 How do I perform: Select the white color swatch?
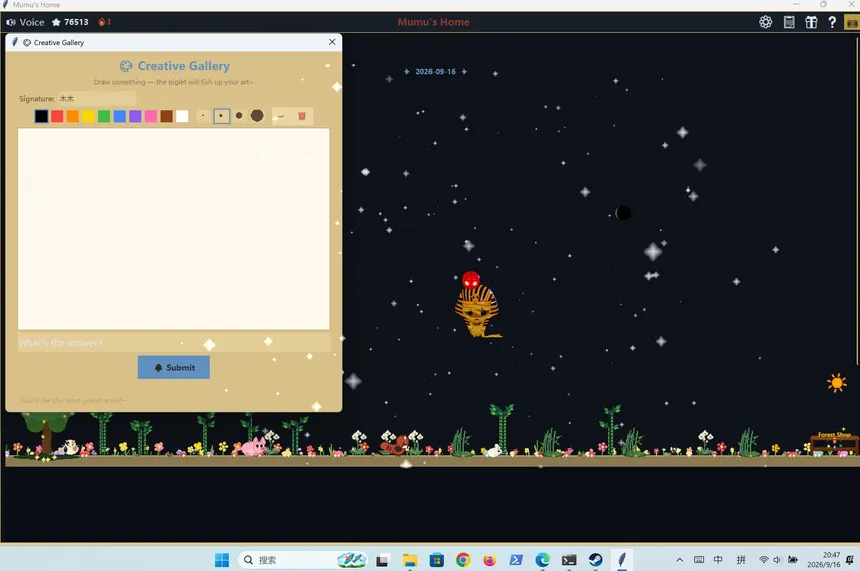182,116
